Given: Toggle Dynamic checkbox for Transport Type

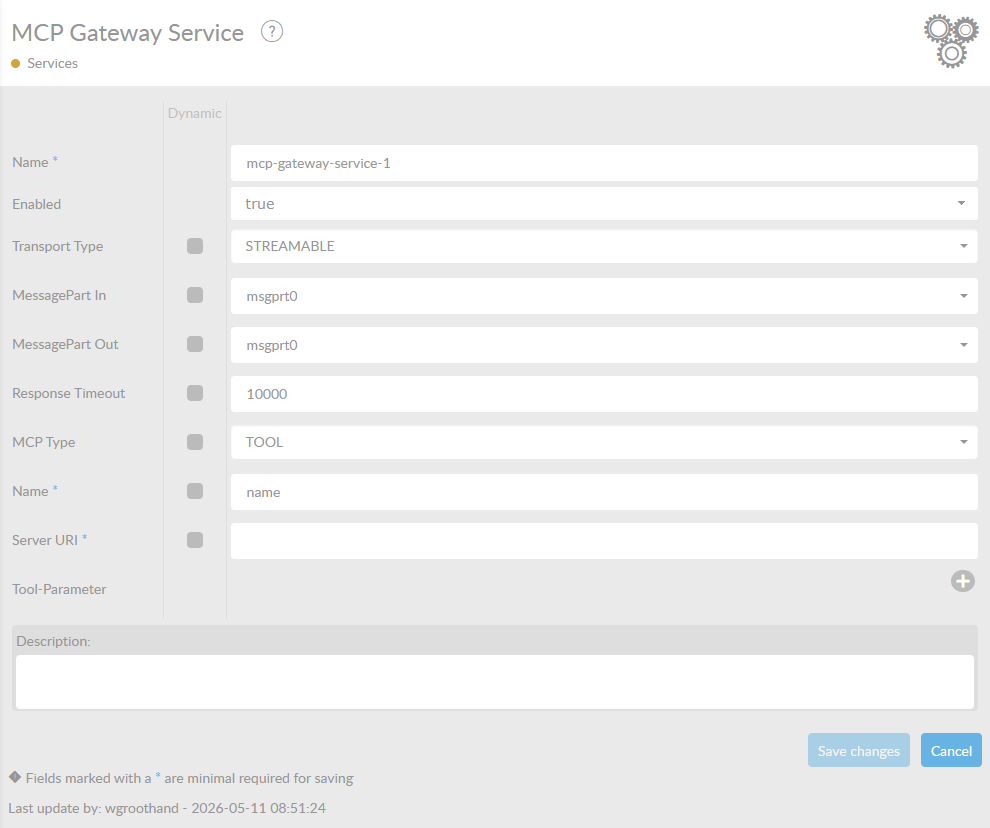Looking at the screenshot, I should pyautogui.click(x=195, y=246).
